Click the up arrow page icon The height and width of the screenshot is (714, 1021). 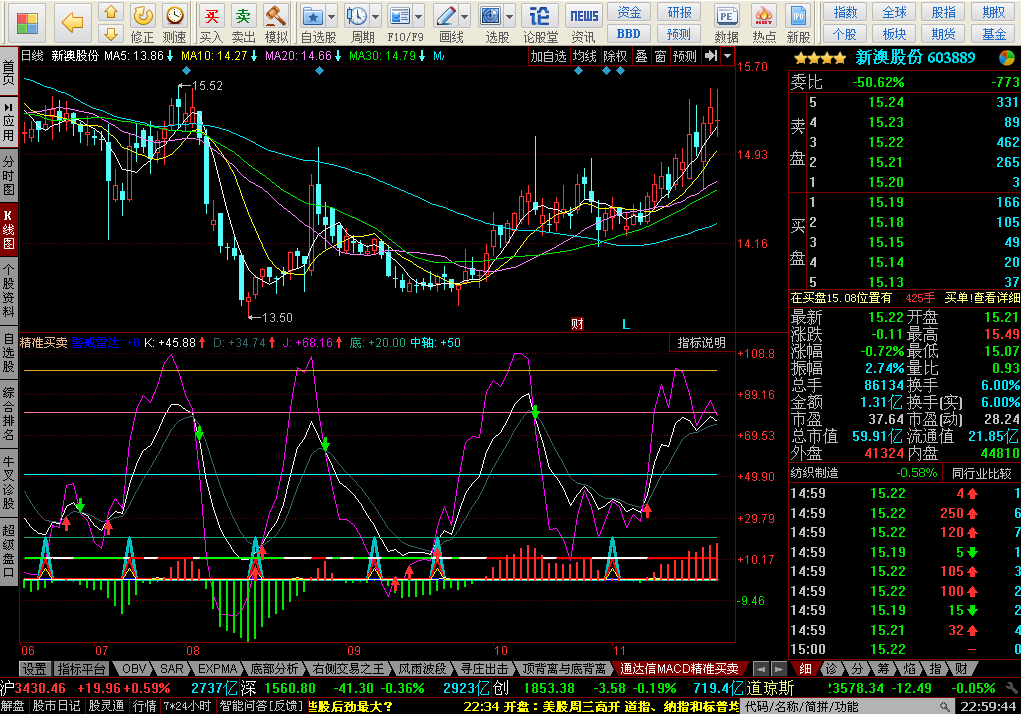(111, 12)
